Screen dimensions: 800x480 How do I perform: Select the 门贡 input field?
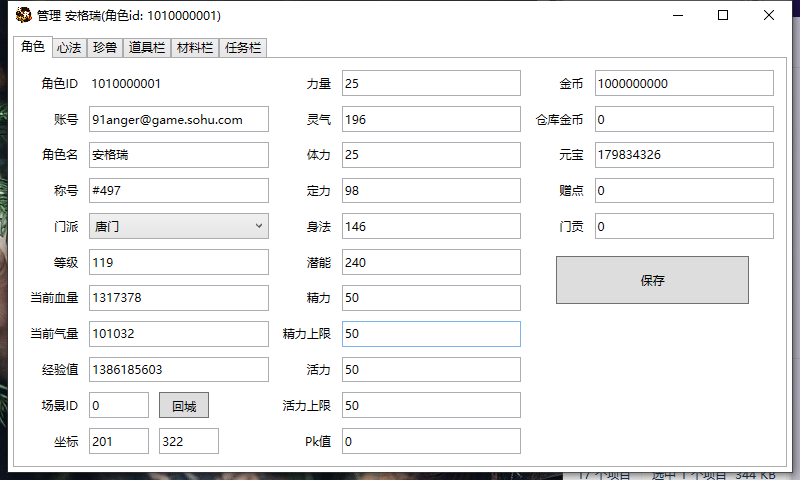[684, 226]
